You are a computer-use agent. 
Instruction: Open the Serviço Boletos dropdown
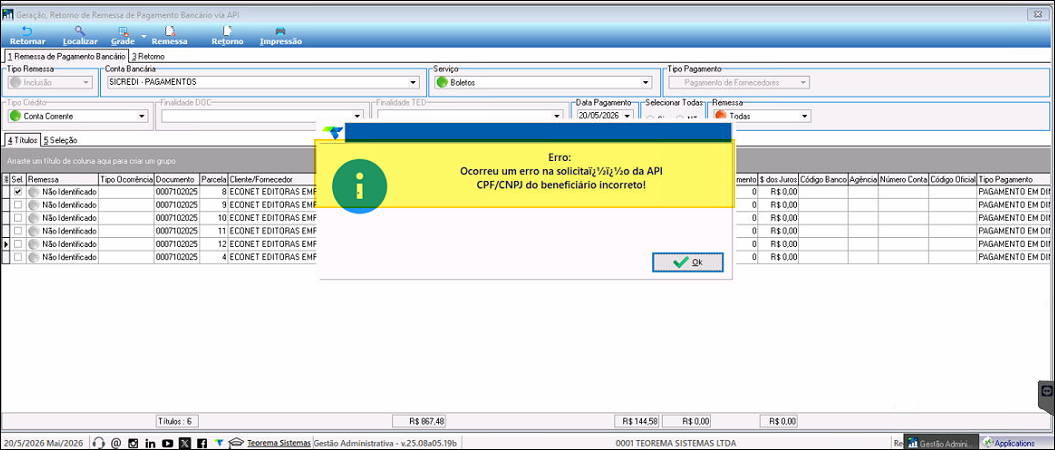coord(646,82)
